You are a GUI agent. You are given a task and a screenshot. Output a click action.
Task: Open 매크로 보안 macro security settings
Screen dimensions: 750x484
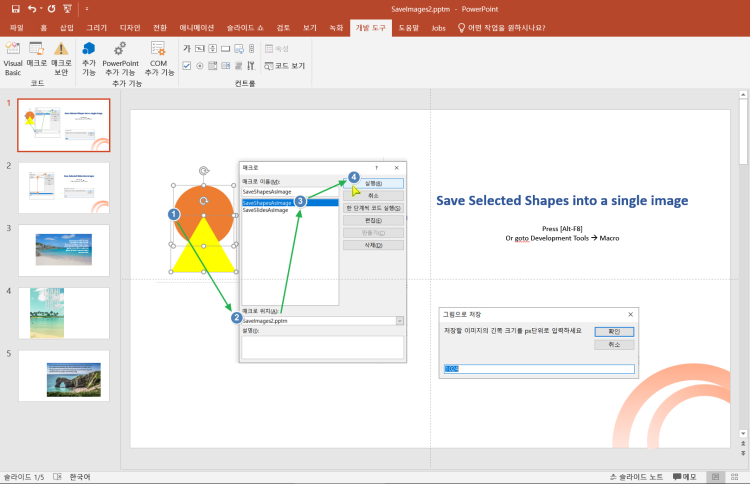(61, 59)
